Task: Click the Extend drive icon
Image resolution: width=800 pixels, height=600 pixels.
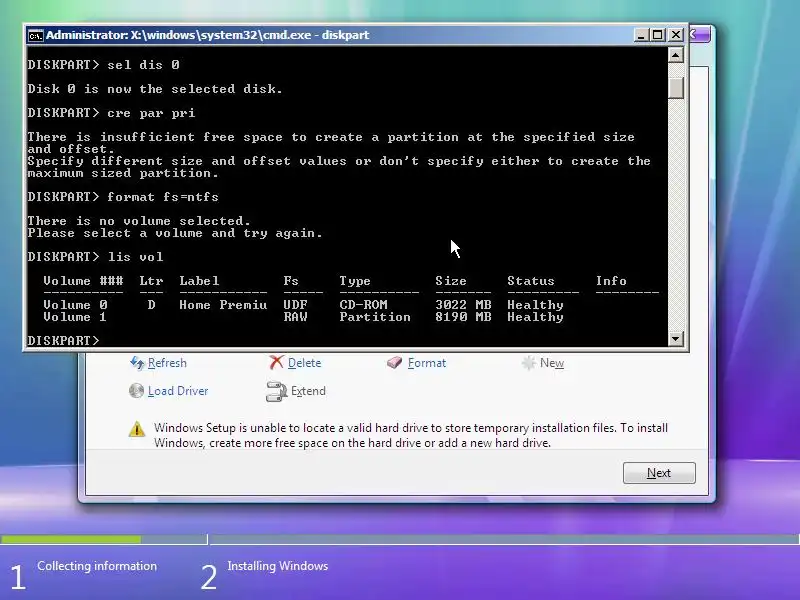Action: tap(277, 391)
